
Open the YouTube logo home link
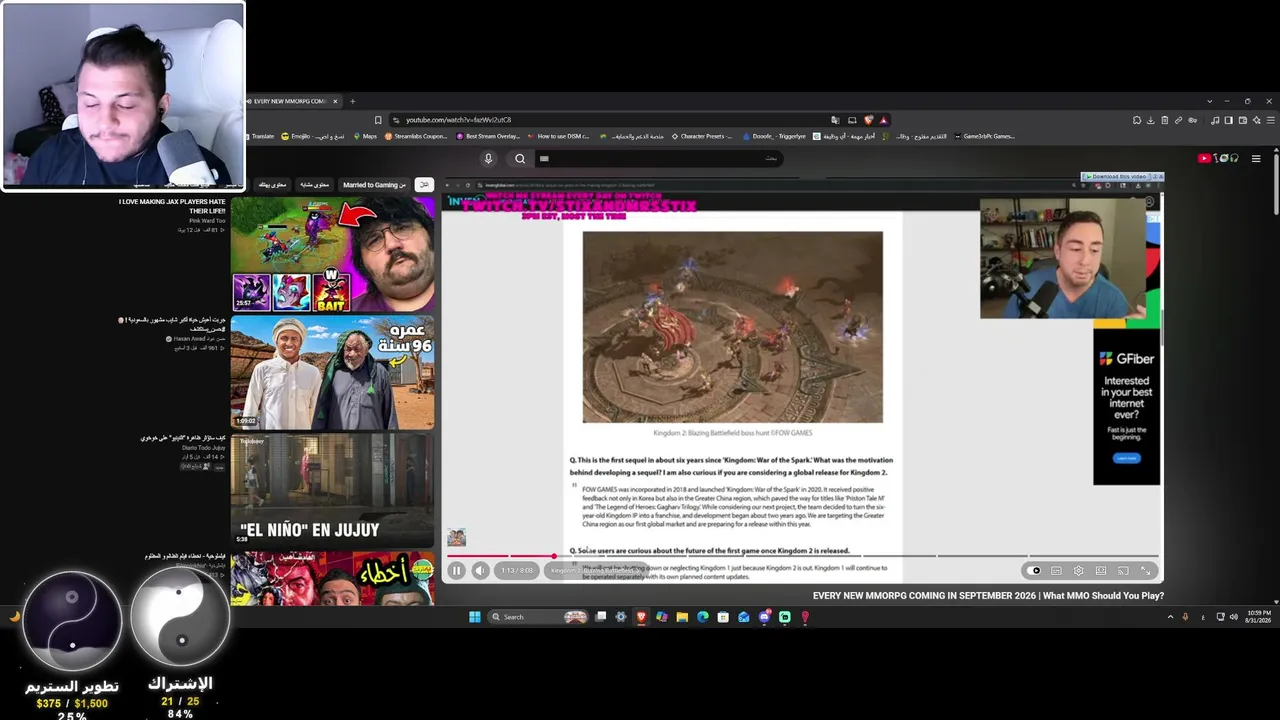tap(1219, 158)
